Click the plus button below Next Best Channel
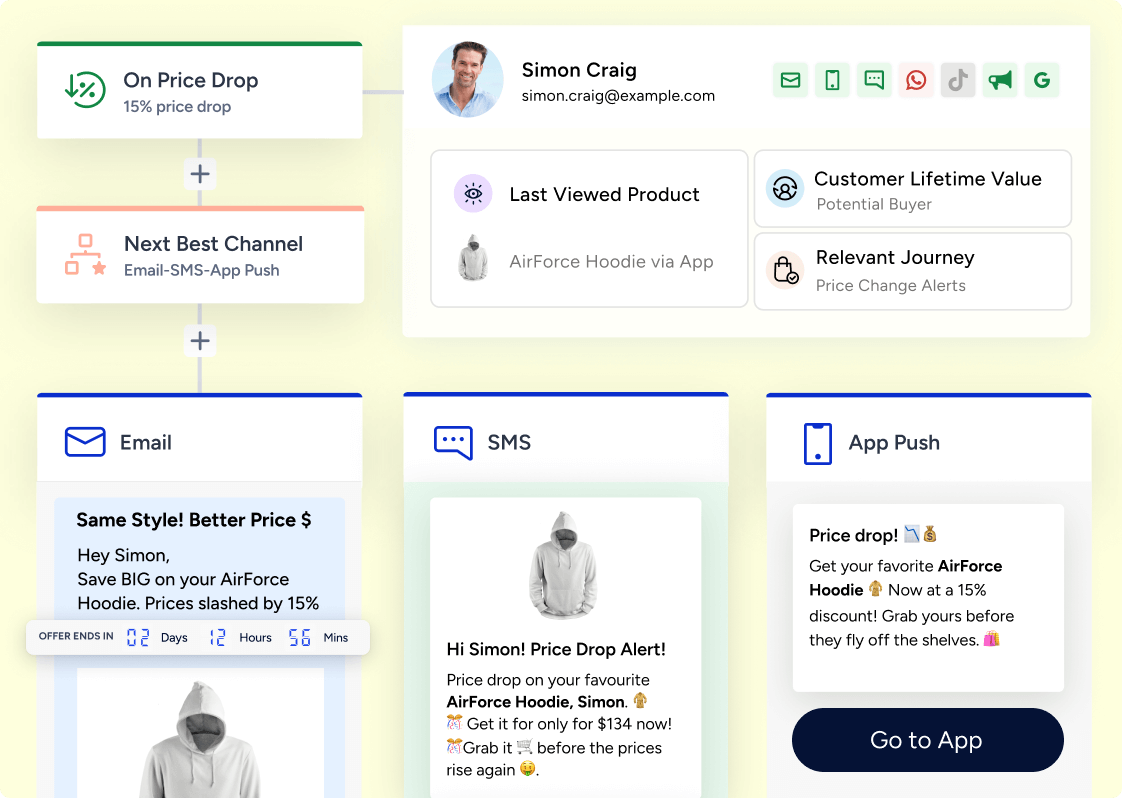Image resolution: width=1122 pixels, height=798 pixels. click(200, 341)
